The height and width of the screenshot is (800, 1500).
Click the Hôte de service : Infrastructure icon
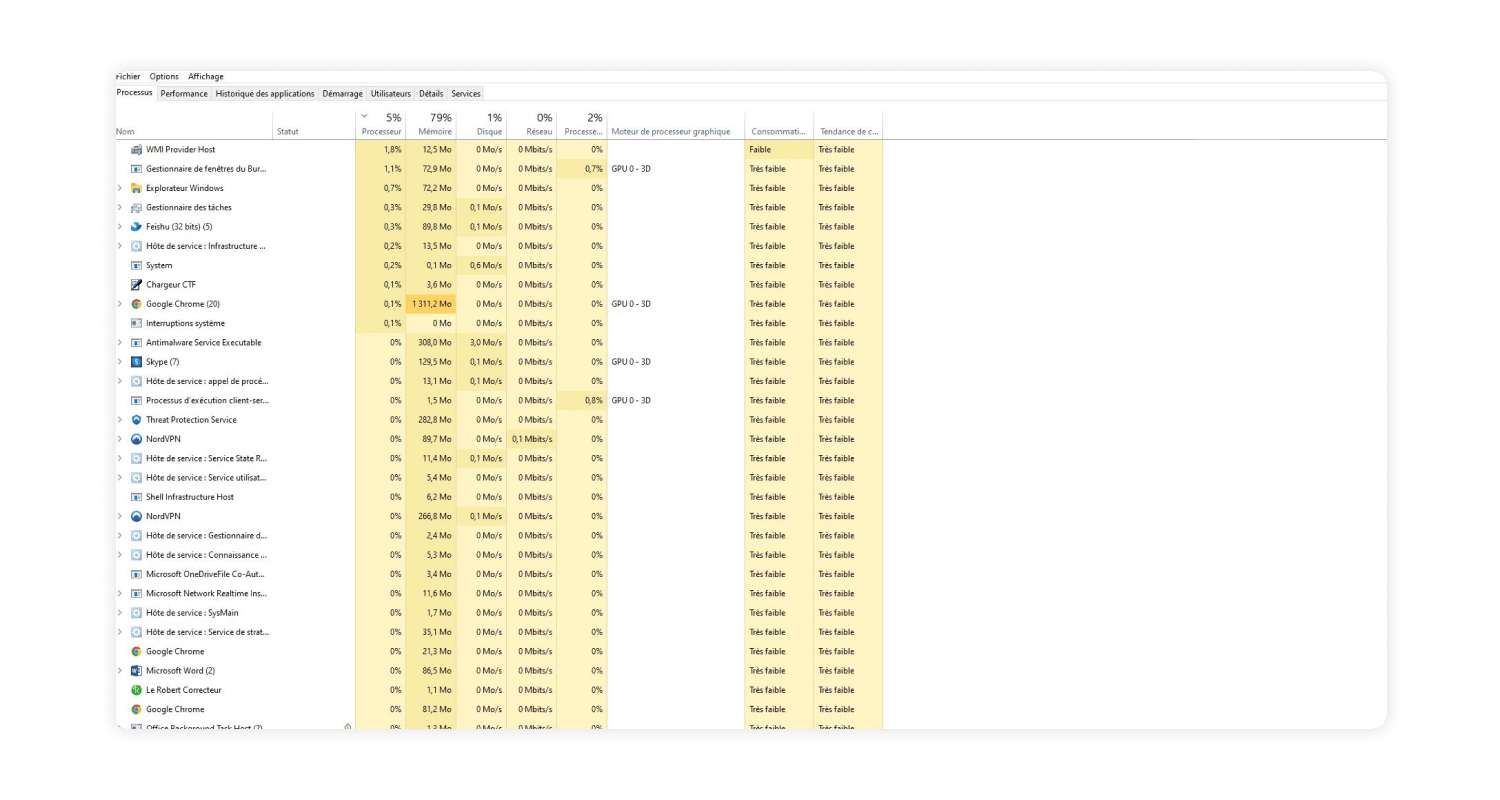136,246
